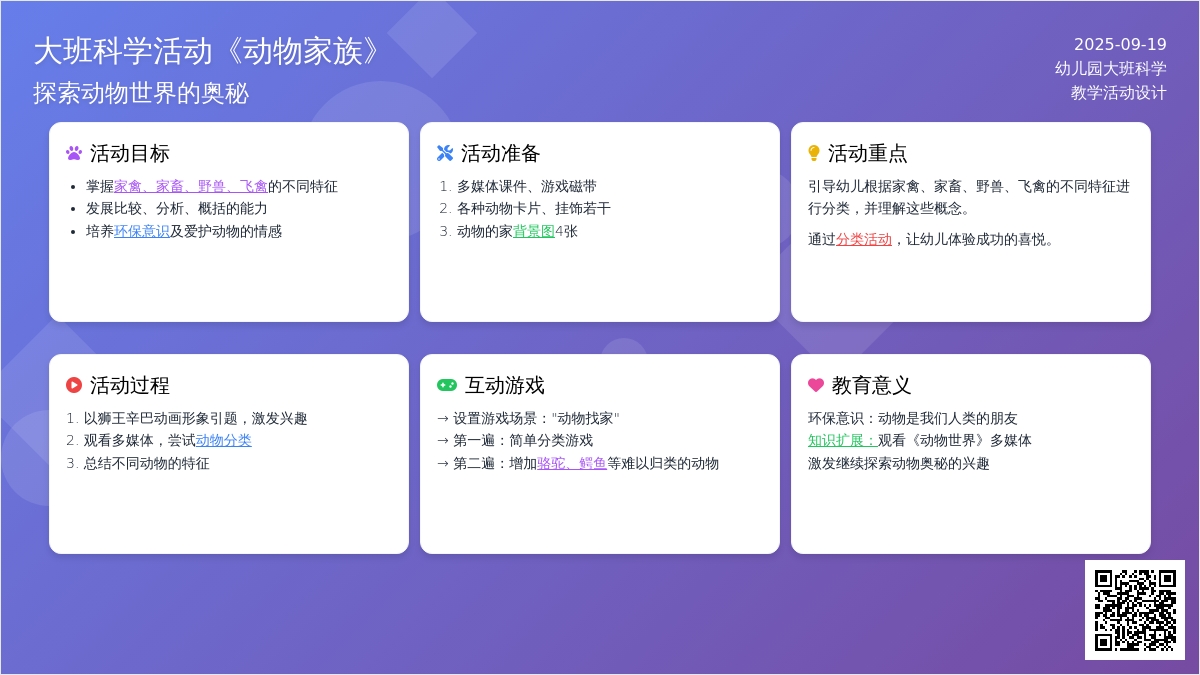
Task: Select the 教育意义 card heading
Action: coord(871,385)
